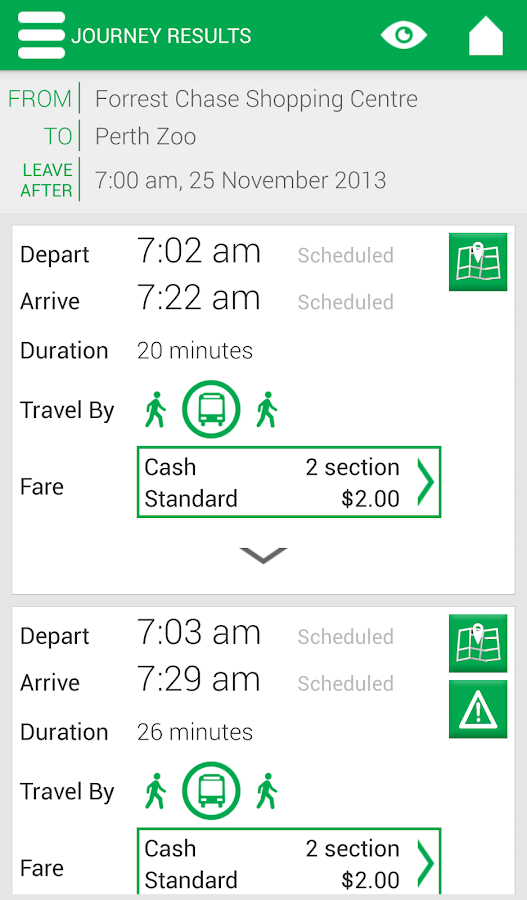
Task: View service alert warning triangle icon
Action: (478, 709)
